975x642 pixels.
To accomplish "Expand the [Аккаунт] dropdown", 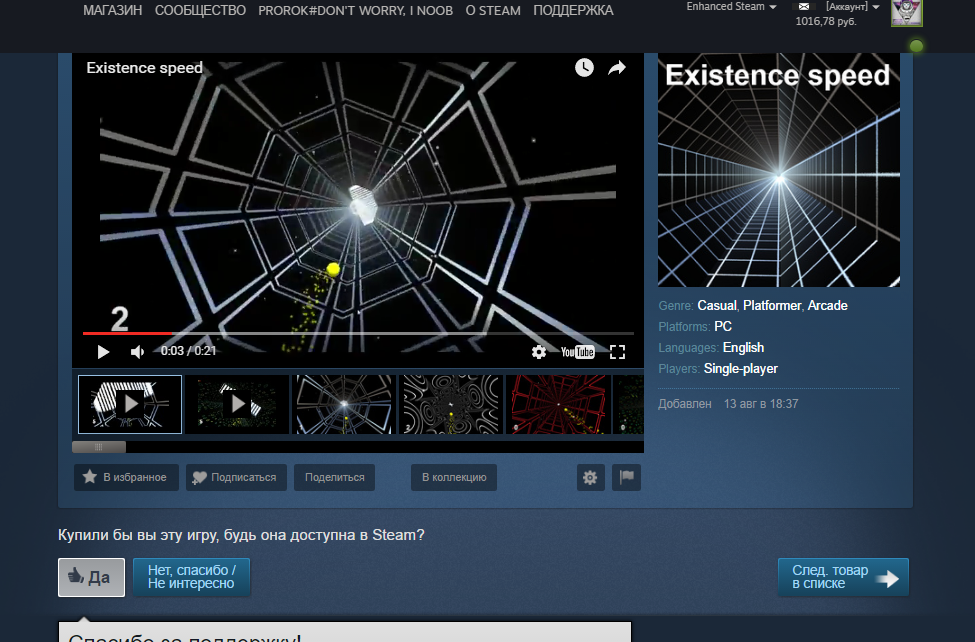I will point(853,6).
